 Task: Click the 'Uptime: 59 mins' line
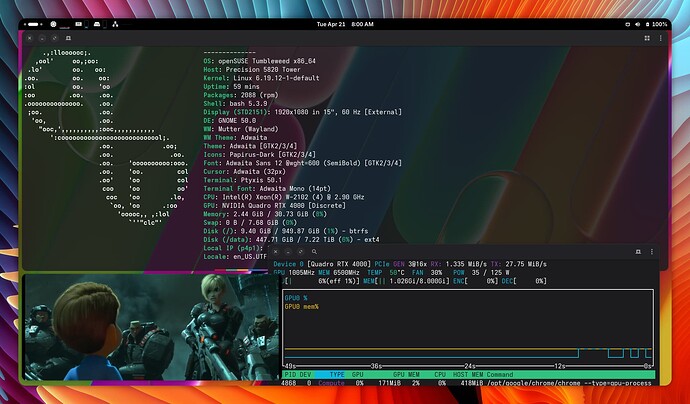point(231,87)
